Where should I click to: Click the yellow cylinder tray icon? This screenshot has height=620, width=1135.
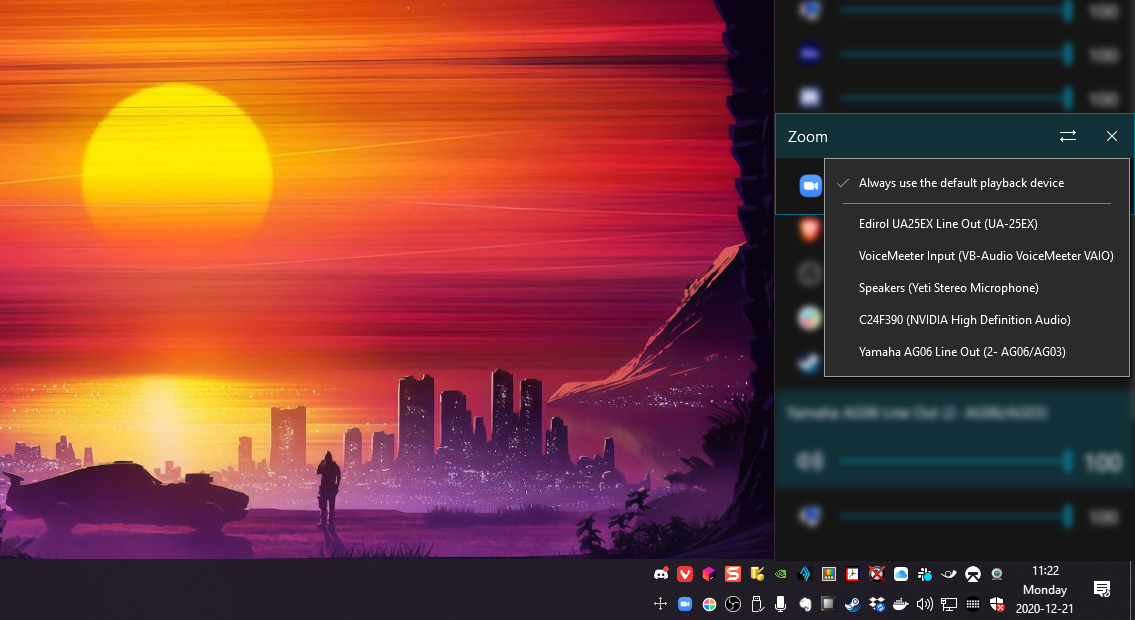pyautogui.click(x=757, y=574)
